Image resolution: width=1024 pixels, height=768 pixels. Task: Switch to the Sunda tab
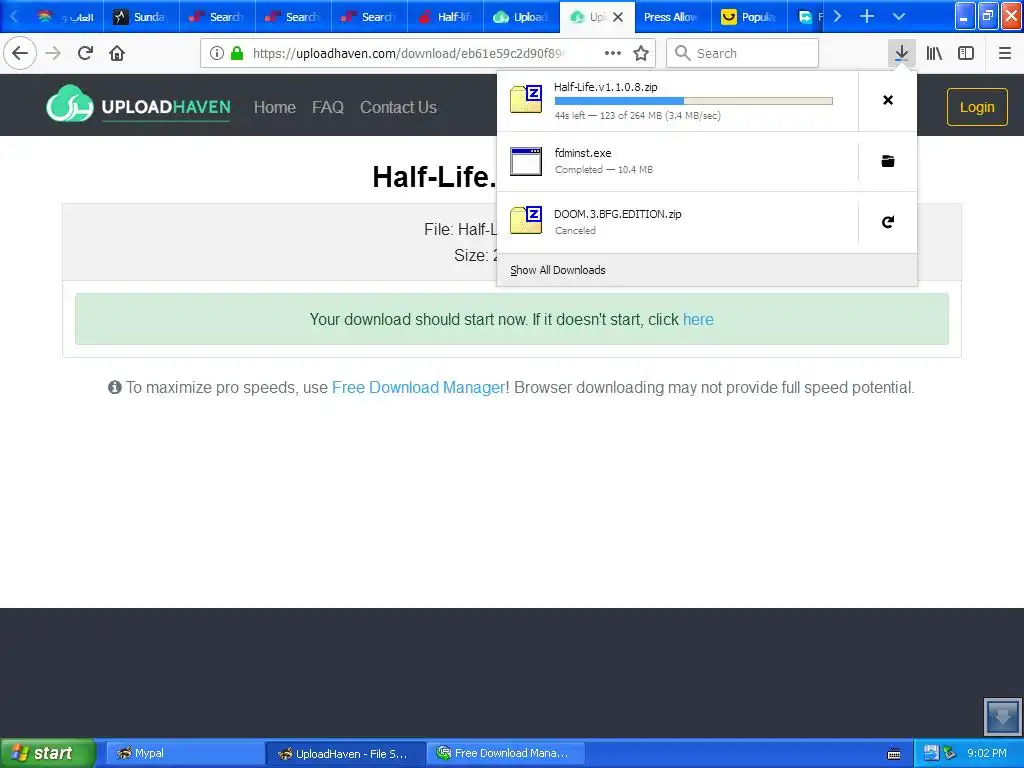[x=141, y=17]
